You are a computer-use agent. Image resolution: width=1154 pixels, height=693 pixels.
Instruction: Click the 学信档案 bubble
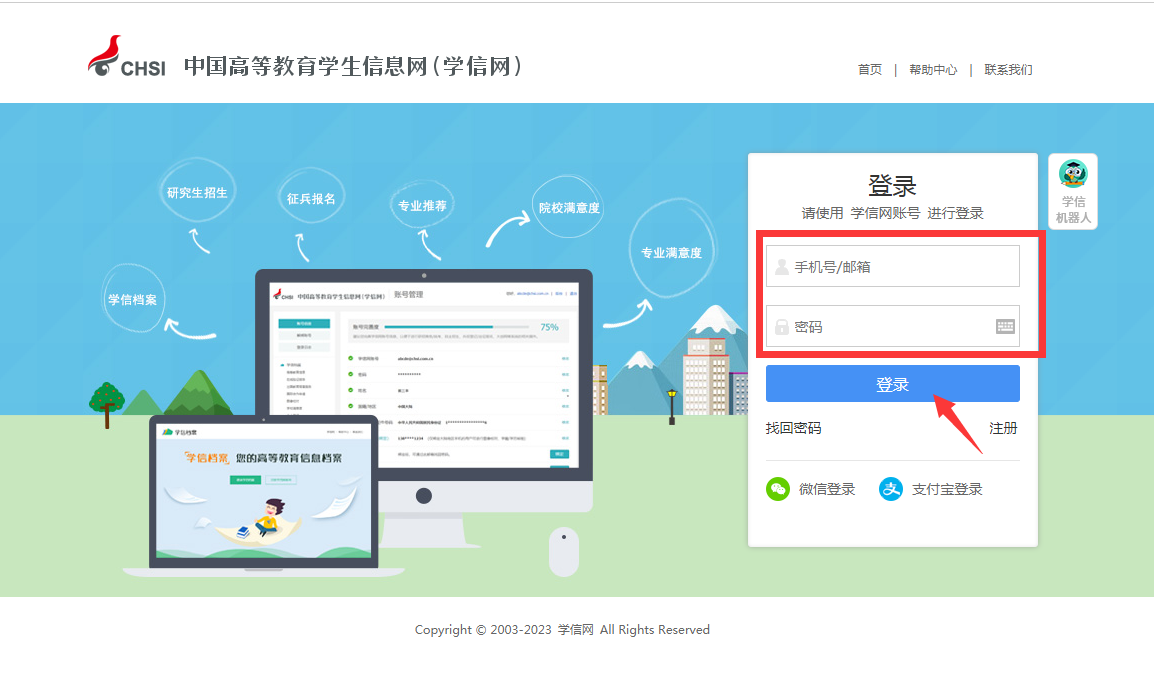coord(132,299)
